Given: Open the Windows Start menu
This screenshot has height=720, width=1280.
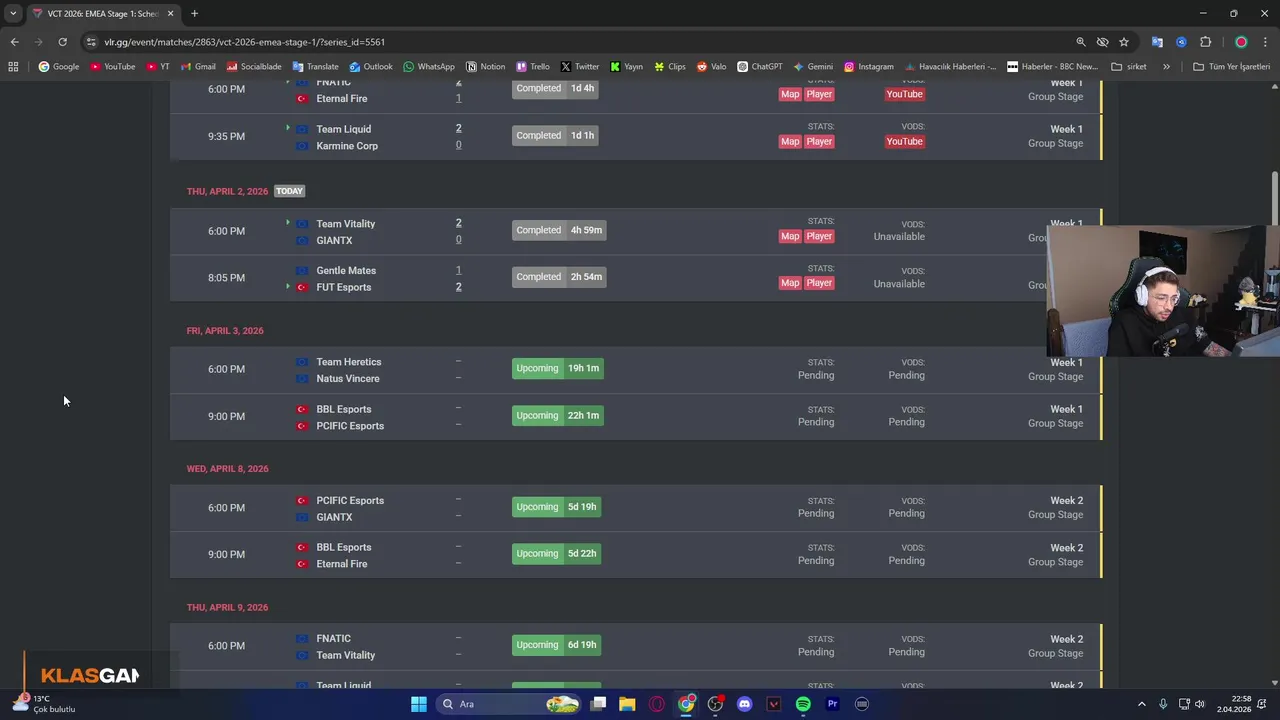Looking at the screenshot, I should (419, 704).
